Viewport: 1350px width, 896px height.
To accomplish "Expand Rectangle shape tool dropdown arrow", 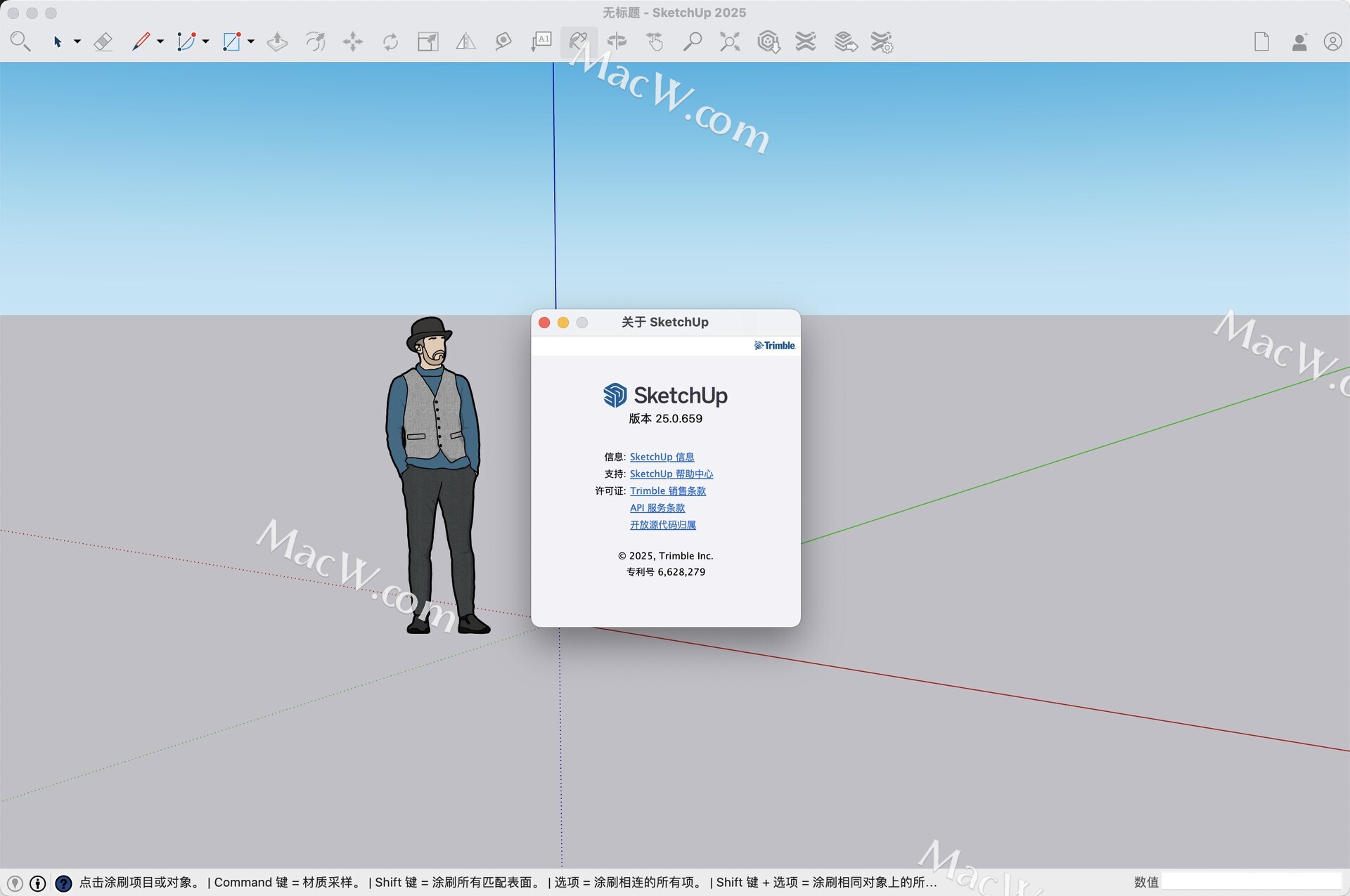I will (250, 42).
